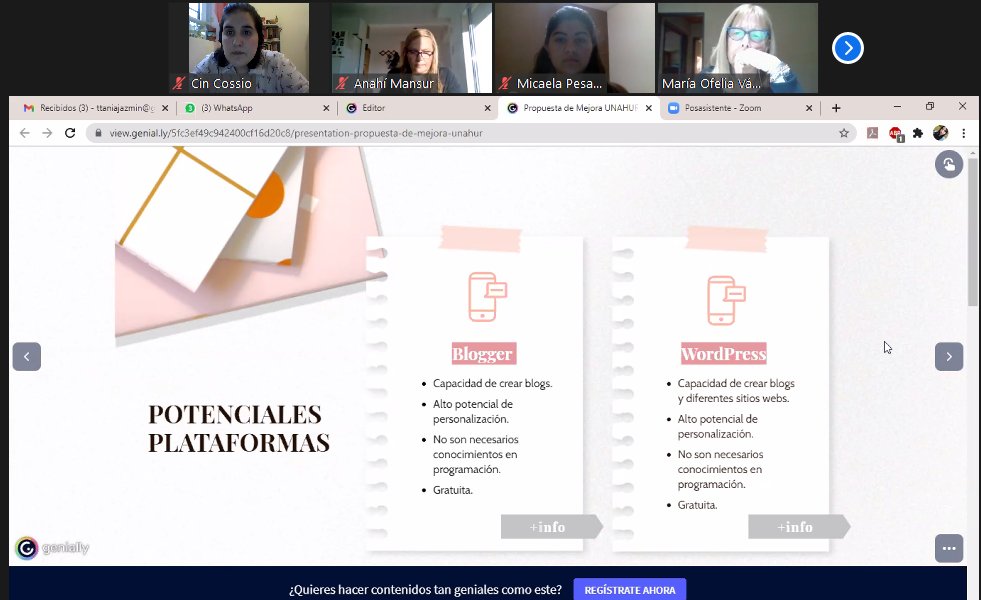Open +info on the Blogger card

tap(552, 527)
